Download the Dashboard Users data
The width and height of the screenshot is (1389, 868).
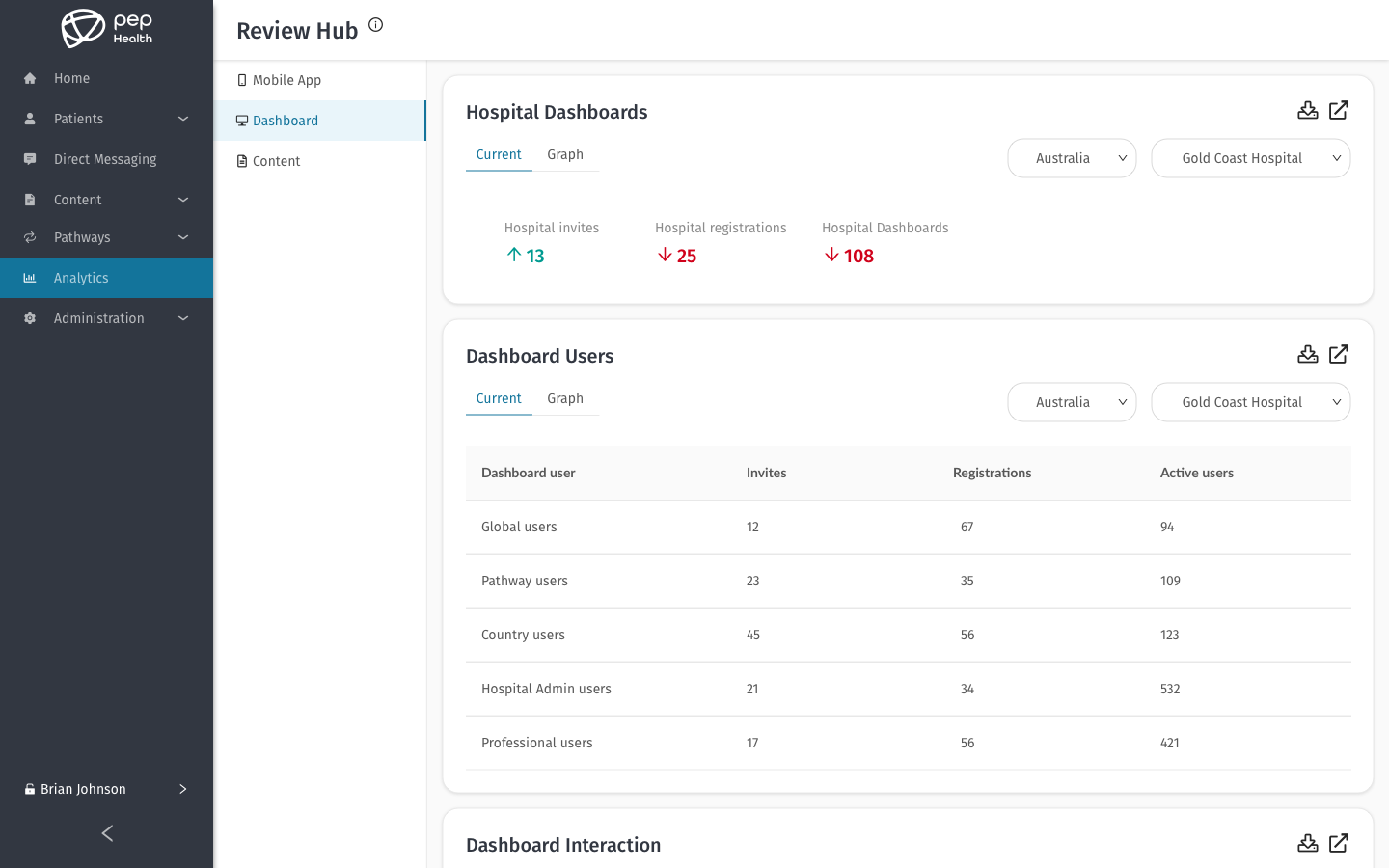(x=1308, y=354)
